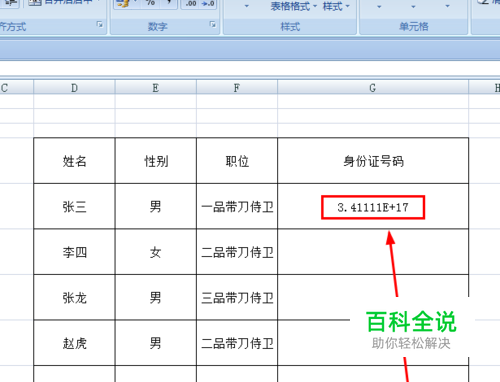
Task: Select 男 cell in 张龙 row
Action: 156,297
